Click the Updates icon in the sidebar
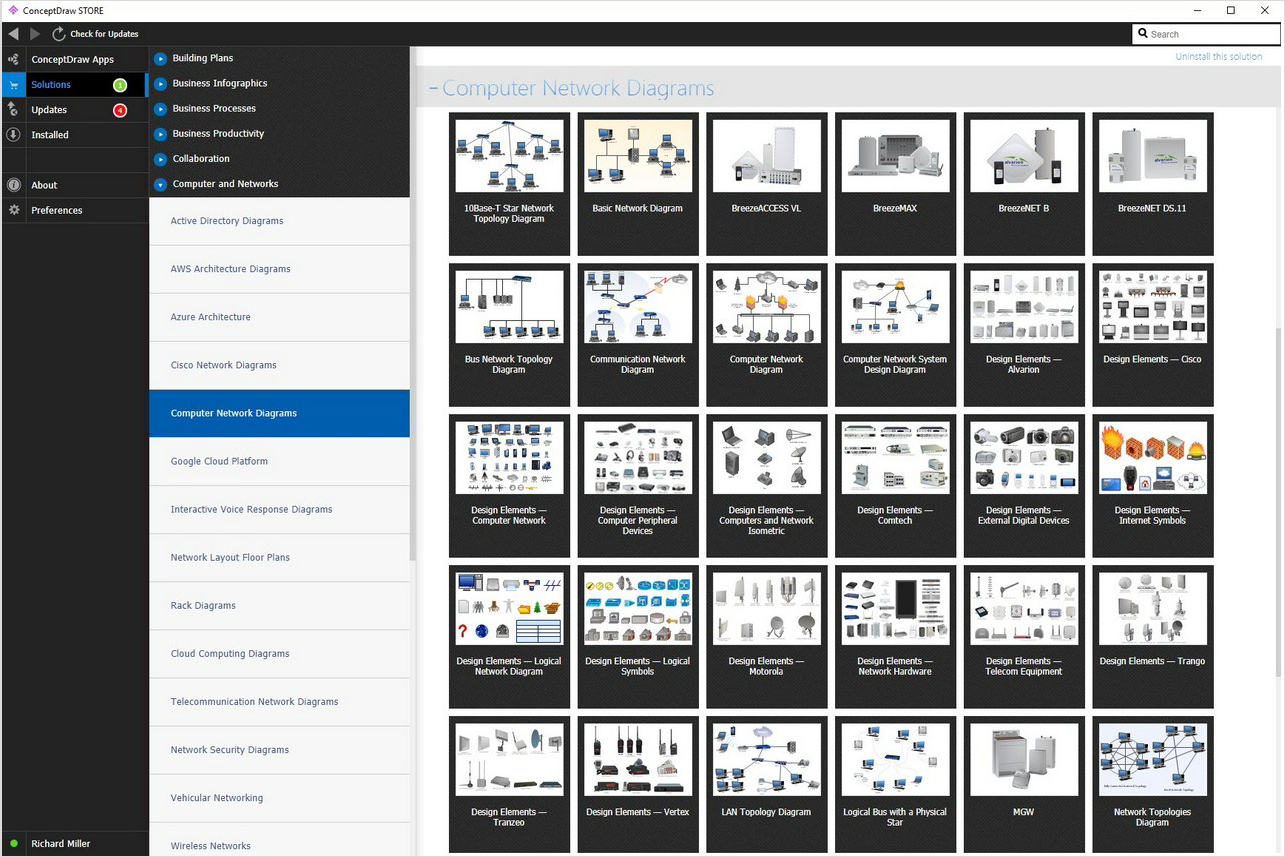Screen dimensions: 1285x857 pos(13,110)
